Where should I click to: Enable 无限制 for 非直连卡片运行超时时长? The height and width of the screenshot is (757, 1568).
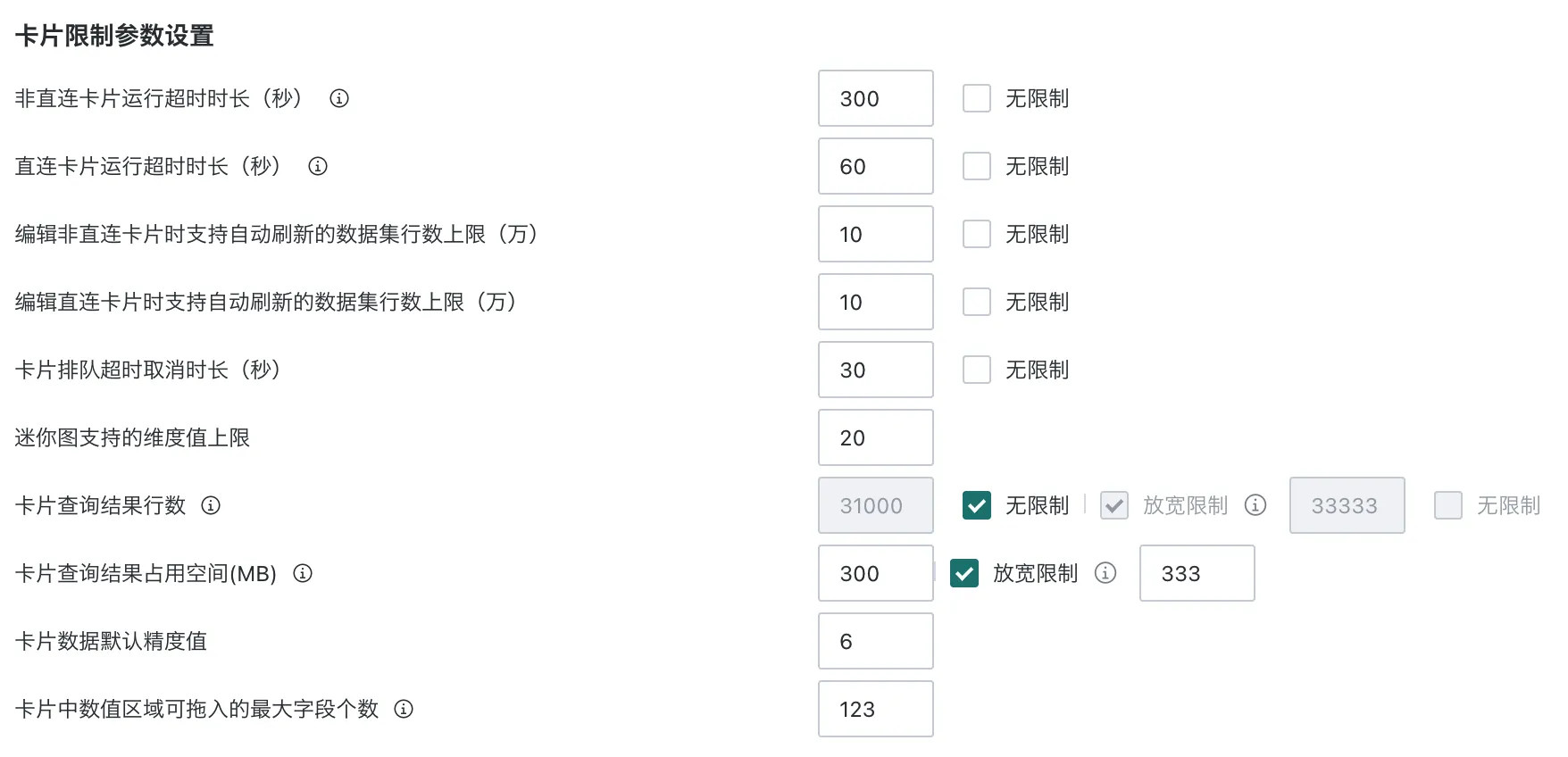coord(977,98)
